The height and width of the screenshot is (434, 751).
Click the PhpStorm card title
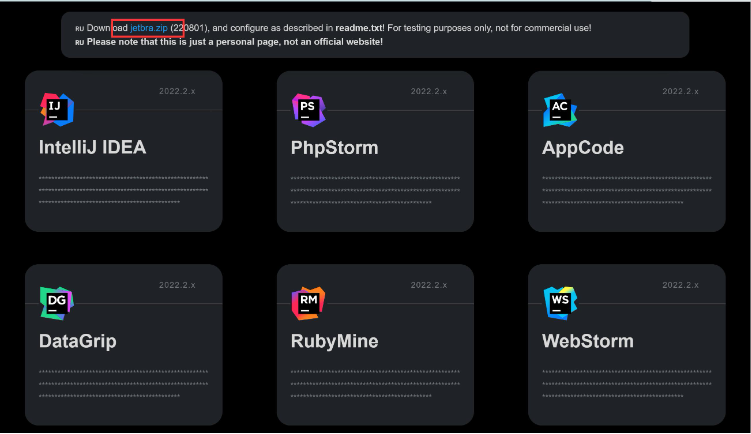(335, 148)
